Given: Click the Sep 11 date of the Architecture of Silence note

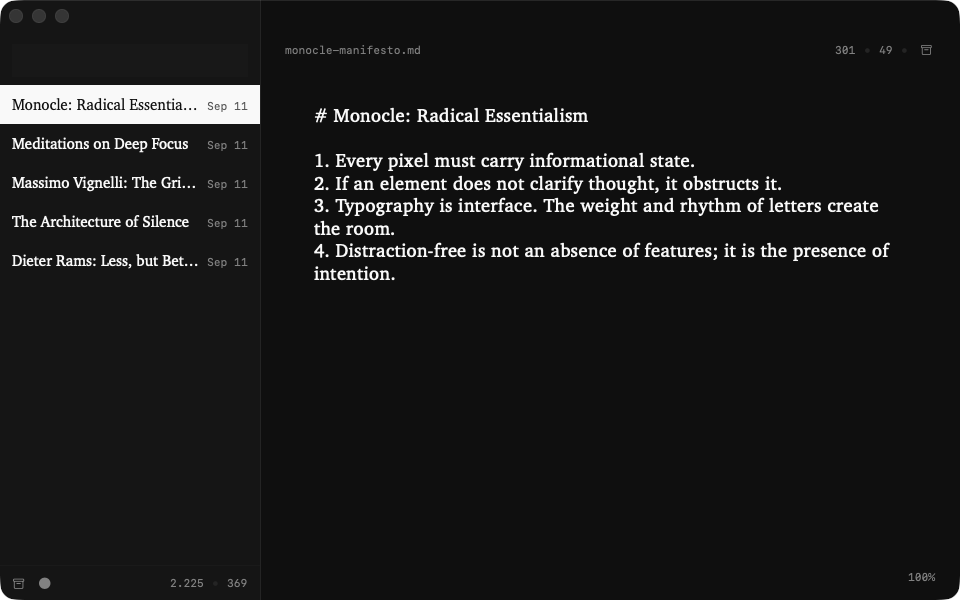Looking at the screenshot, I should 227,223.
